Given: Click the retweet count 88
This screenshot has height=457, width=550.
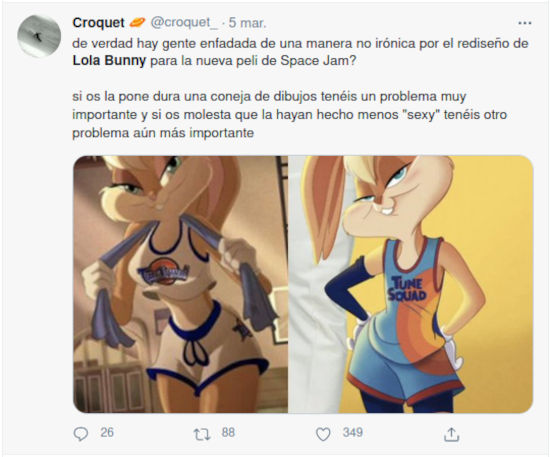Looking at the screenshot, I should [228, 432].
